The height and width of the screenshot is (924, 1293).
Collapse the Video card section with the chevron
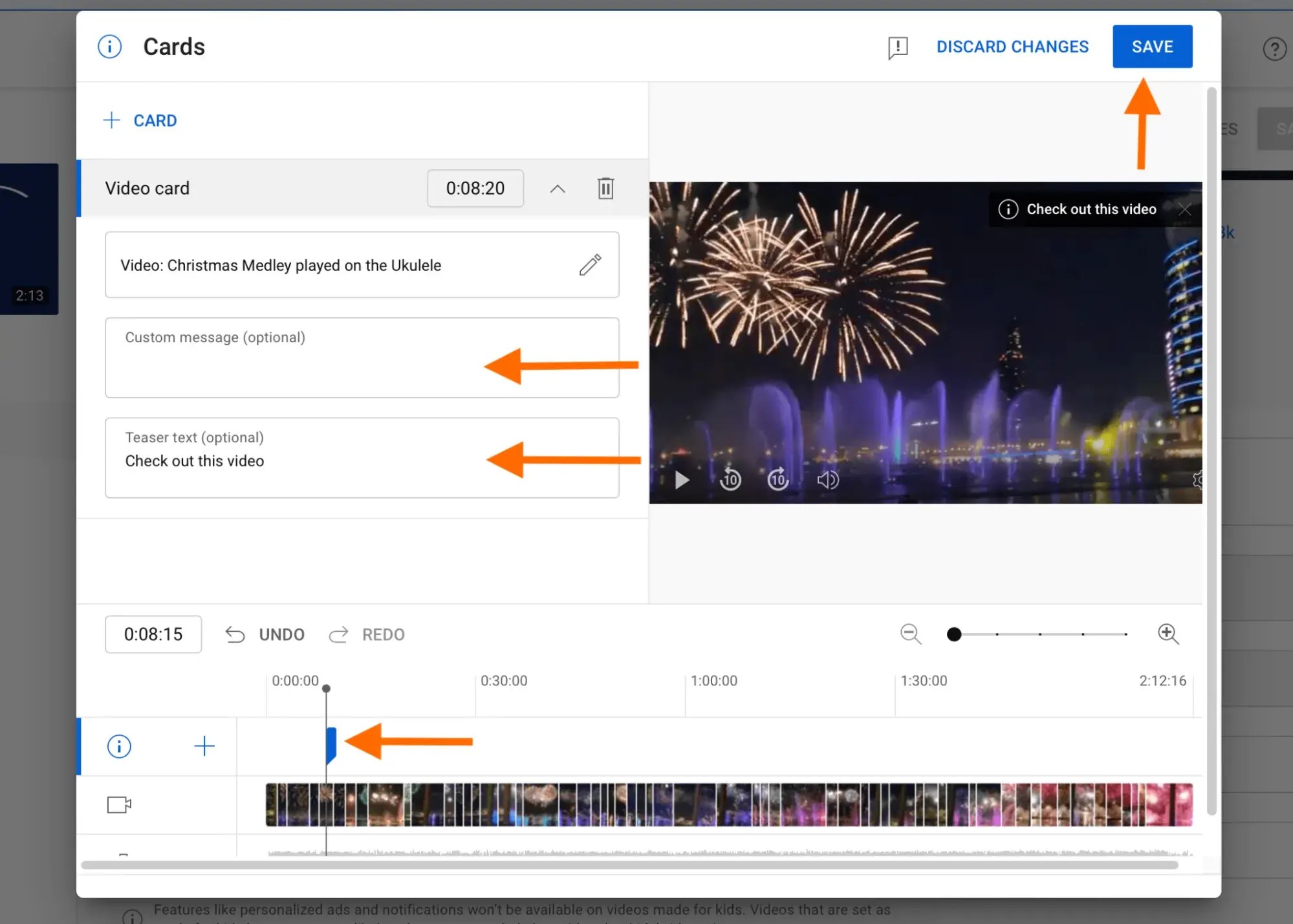point(556,188)
